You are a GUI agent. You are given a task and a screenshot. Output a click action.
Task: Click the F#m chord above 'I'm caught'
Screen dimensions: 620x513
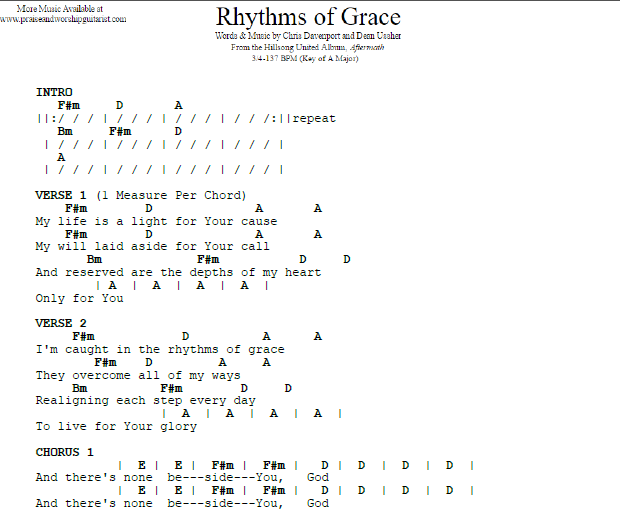tap(83, 337)
